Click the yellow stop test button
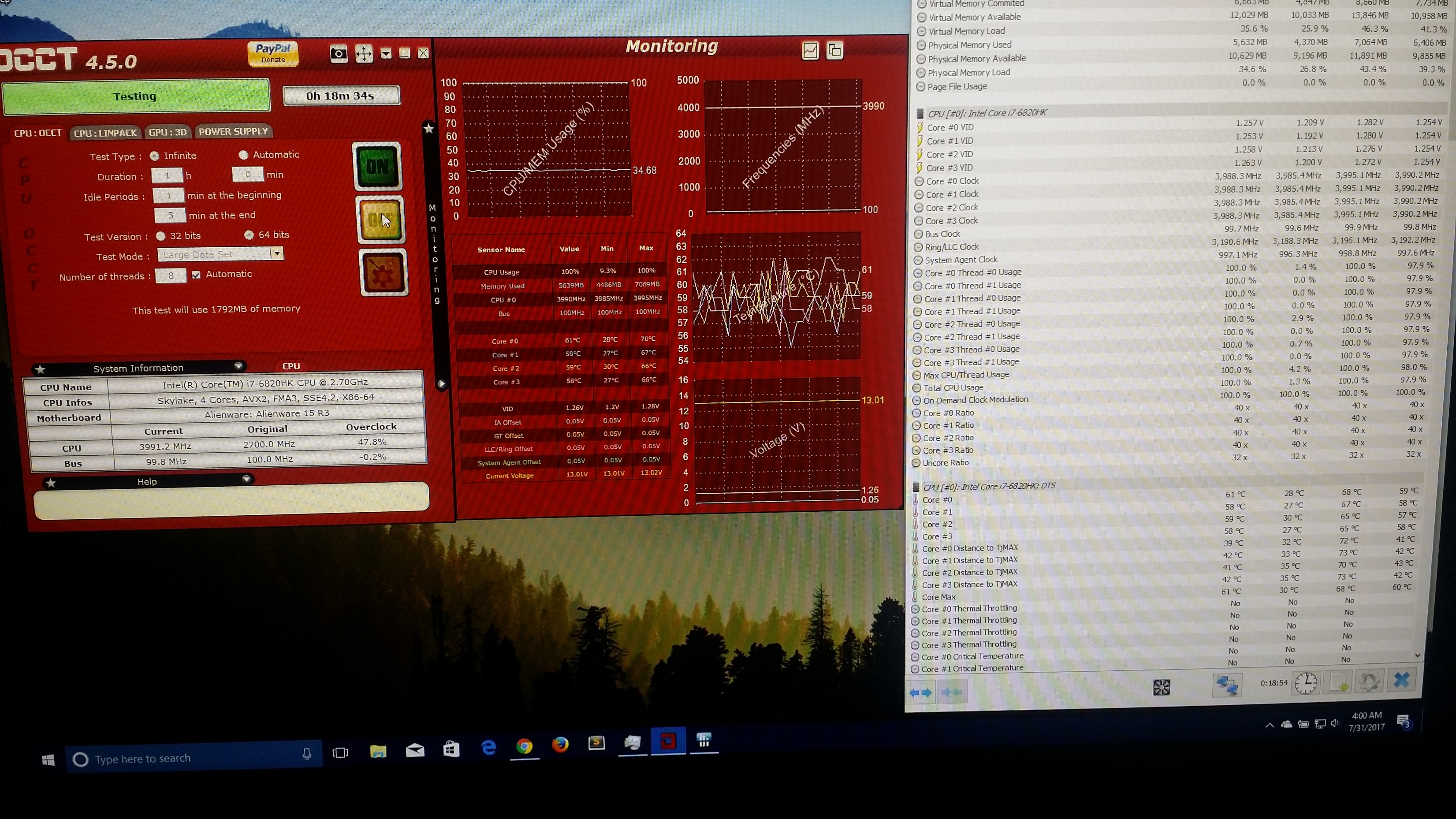1456x819 pixels. (381, 220)
